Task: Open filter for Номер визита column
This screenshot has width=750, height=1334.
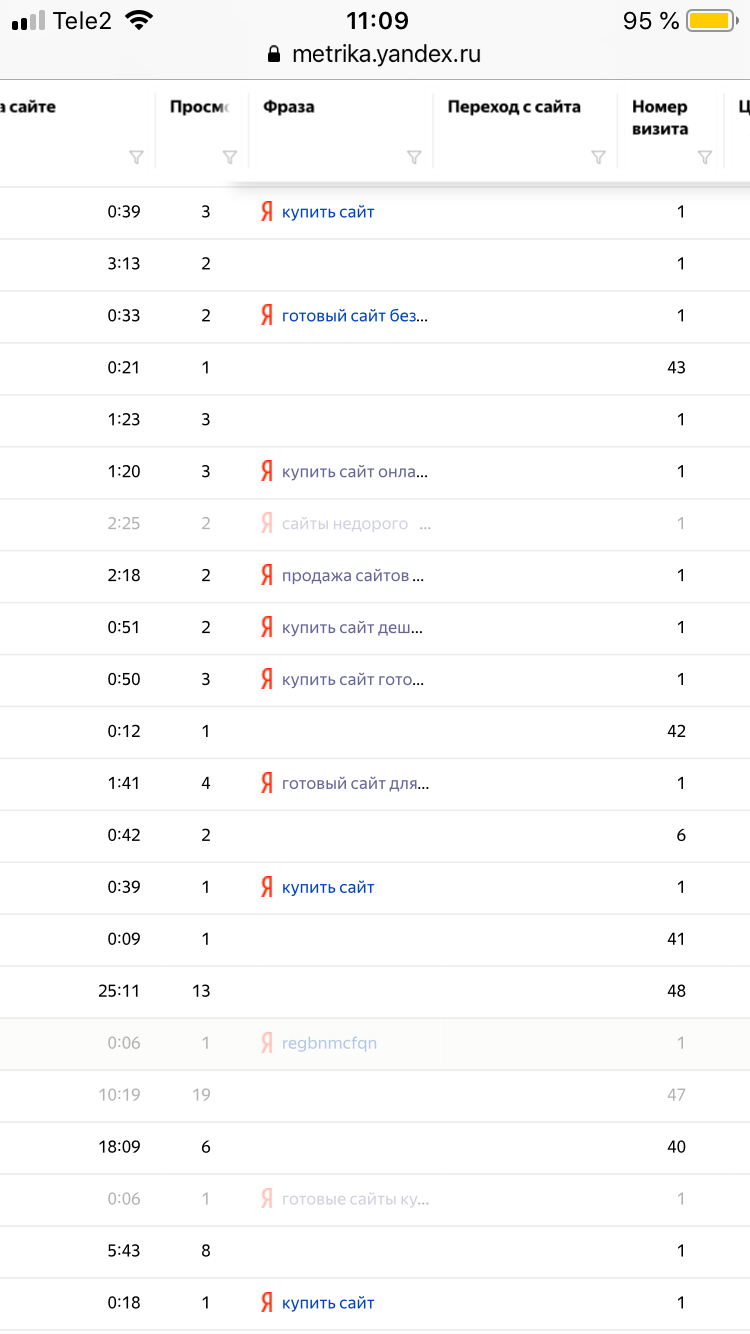Action: click(x=704, y=157)
